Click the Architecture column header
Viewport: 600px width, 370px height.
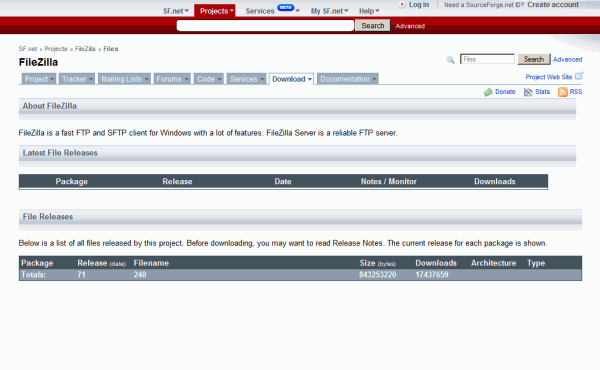pos(493,263)
